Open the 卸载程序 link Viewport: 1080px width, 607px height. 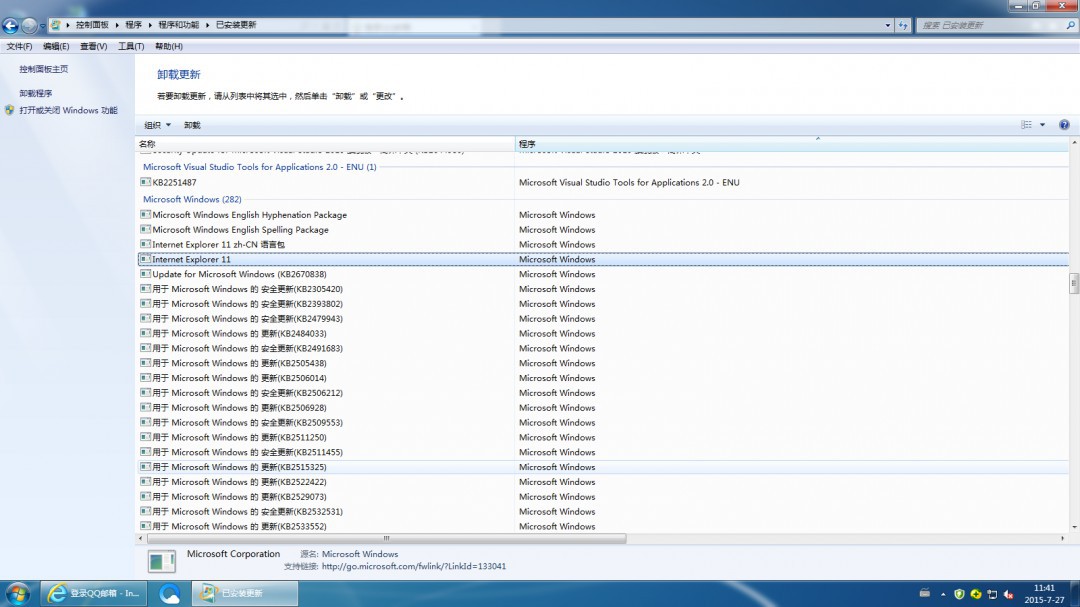(x=36, y=93)
